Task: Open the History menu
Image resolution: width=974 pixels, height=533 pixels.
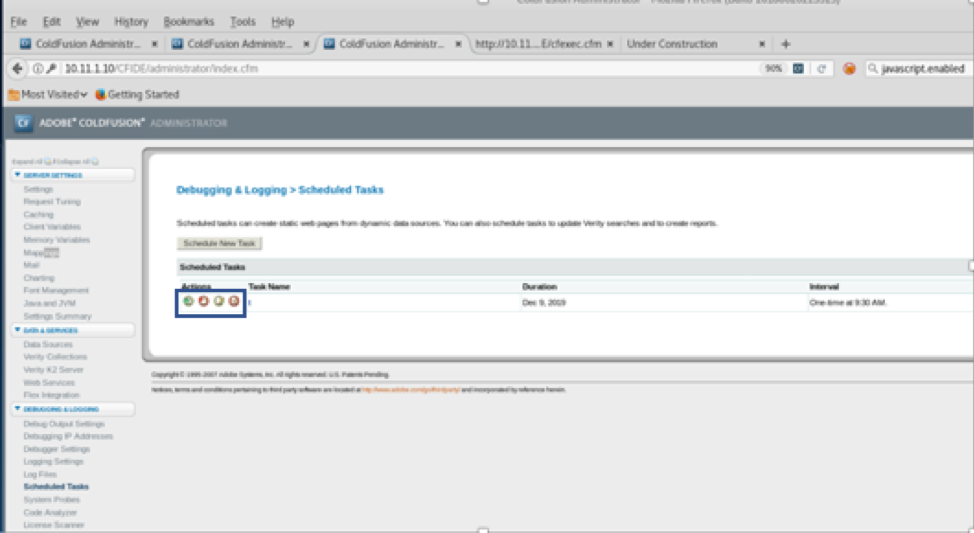Action: pyautogui.click(x=131, y=22)
